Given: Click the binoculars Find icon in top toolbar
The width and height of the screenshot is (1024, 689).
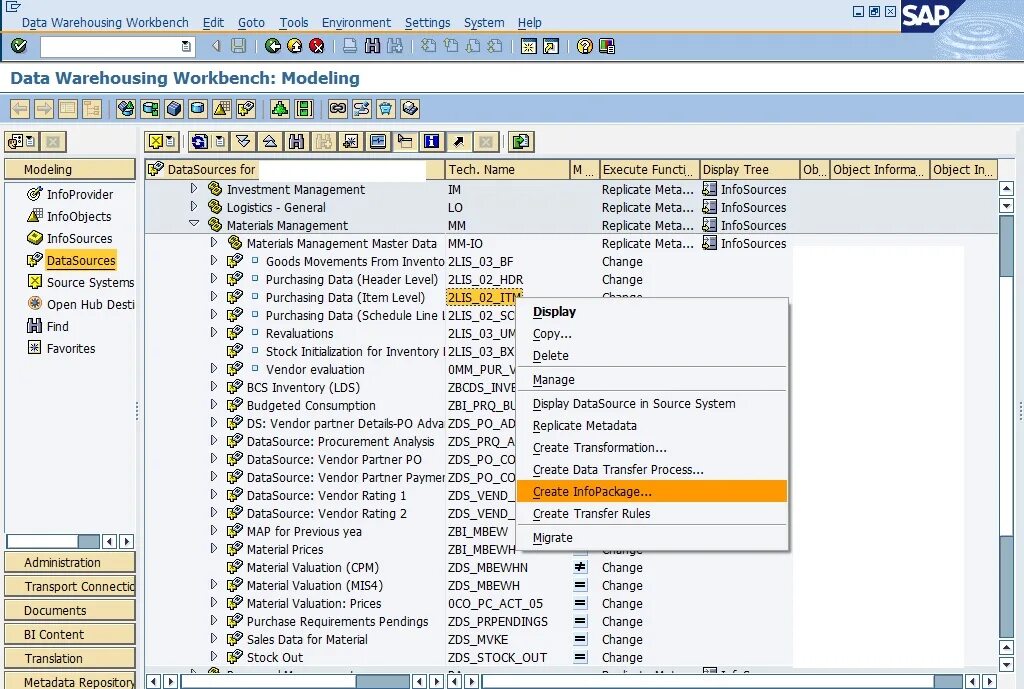Looking at the screenshot, I should pos(372,46).
